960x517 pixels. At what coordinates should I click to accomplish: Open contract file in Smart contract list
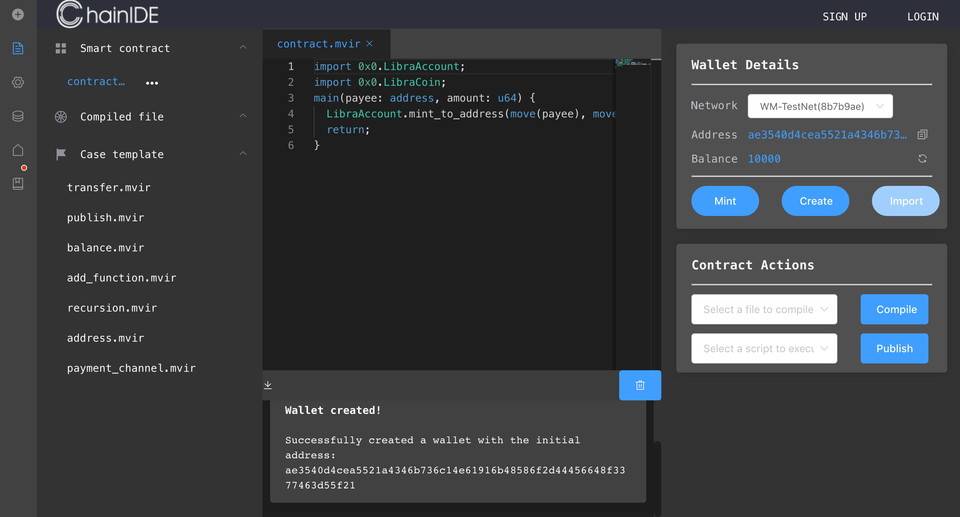point(96,81)
